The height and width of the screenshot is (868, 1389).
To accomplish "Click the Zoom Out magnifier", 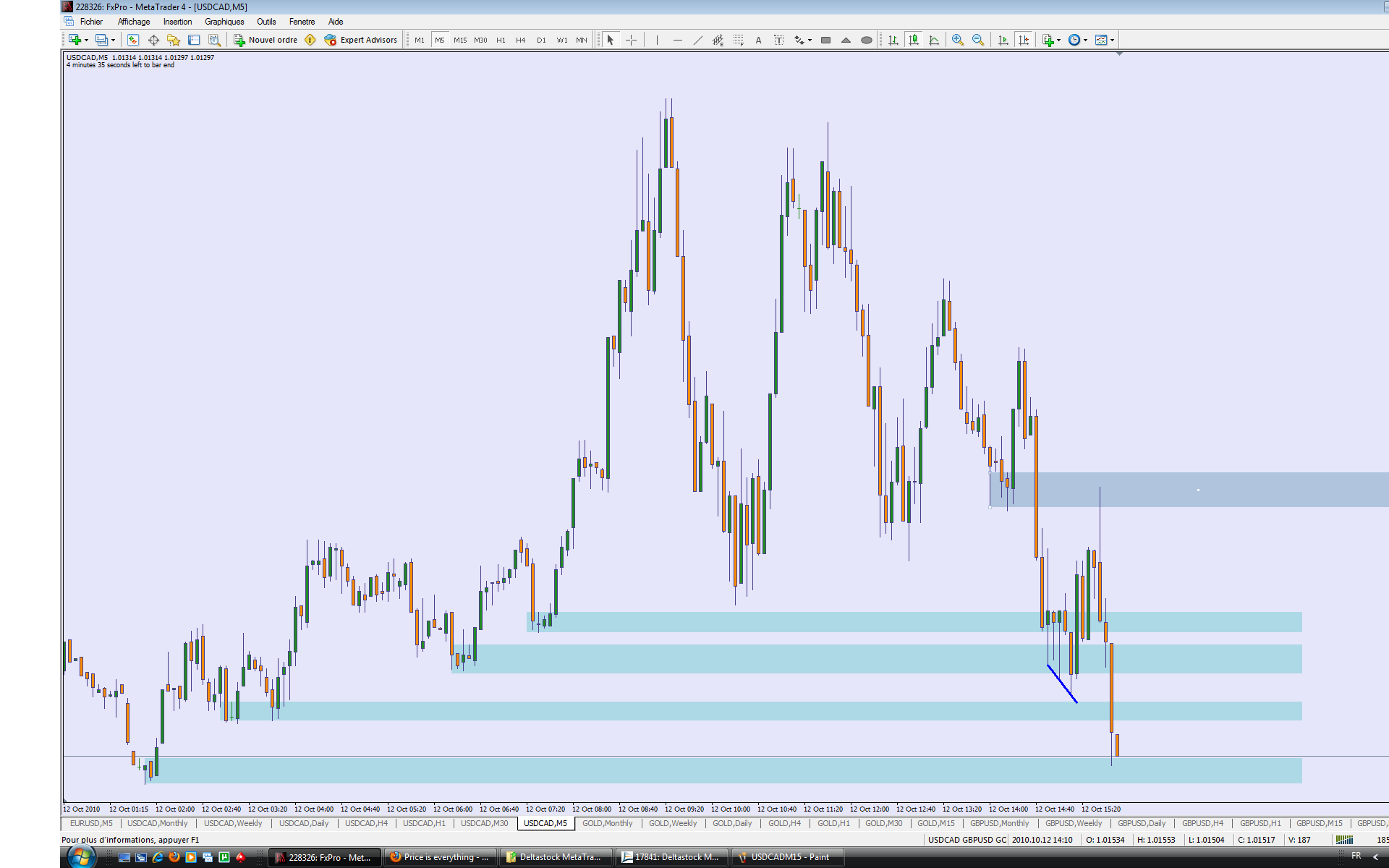I will point(978,40).
